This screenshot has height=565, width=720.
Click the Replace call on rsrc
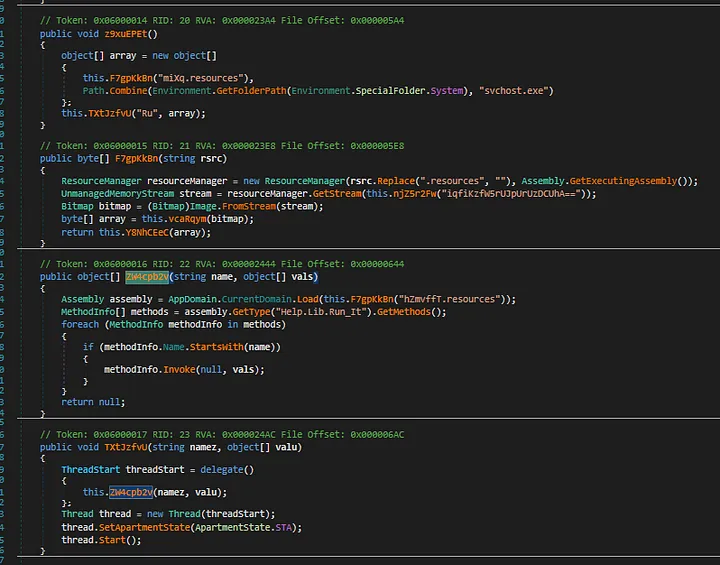pos(396,181)
